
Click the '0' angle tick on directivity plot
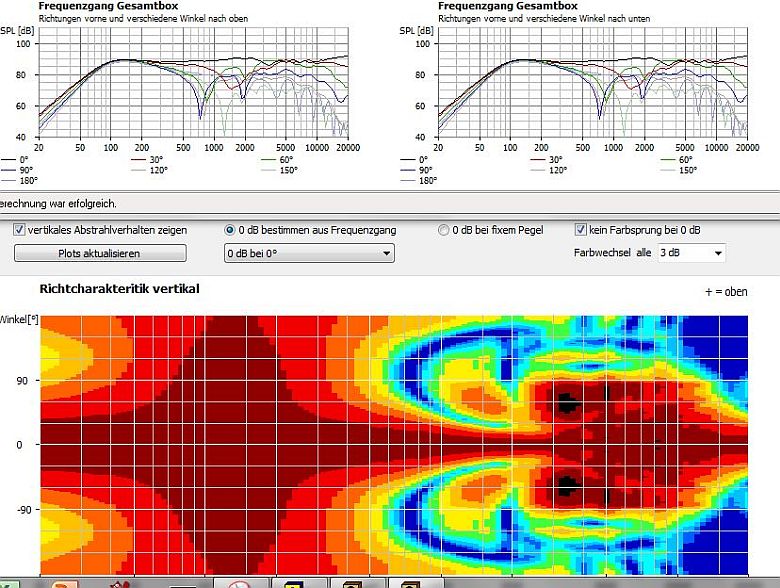(19, 445)
